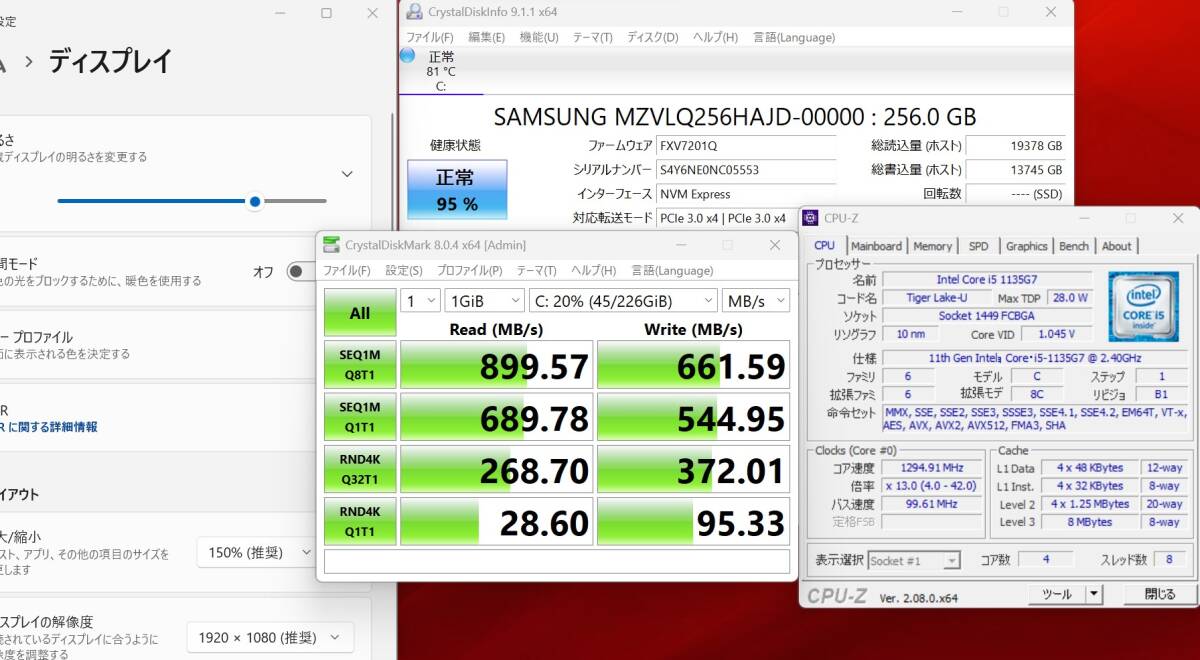Click the 899.57 read result
This screenshot has height=660, width=1200.
pyautogui.click(x=497, y=365)
